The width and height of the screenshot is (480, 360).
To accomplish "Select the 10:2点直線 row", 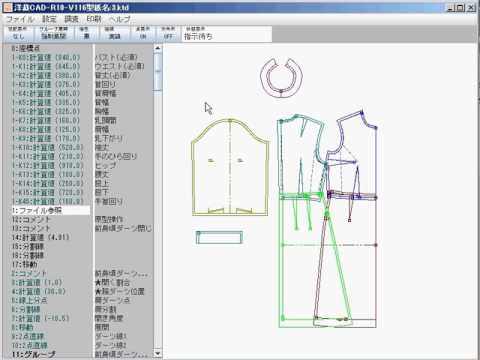I will coord(30,346).
